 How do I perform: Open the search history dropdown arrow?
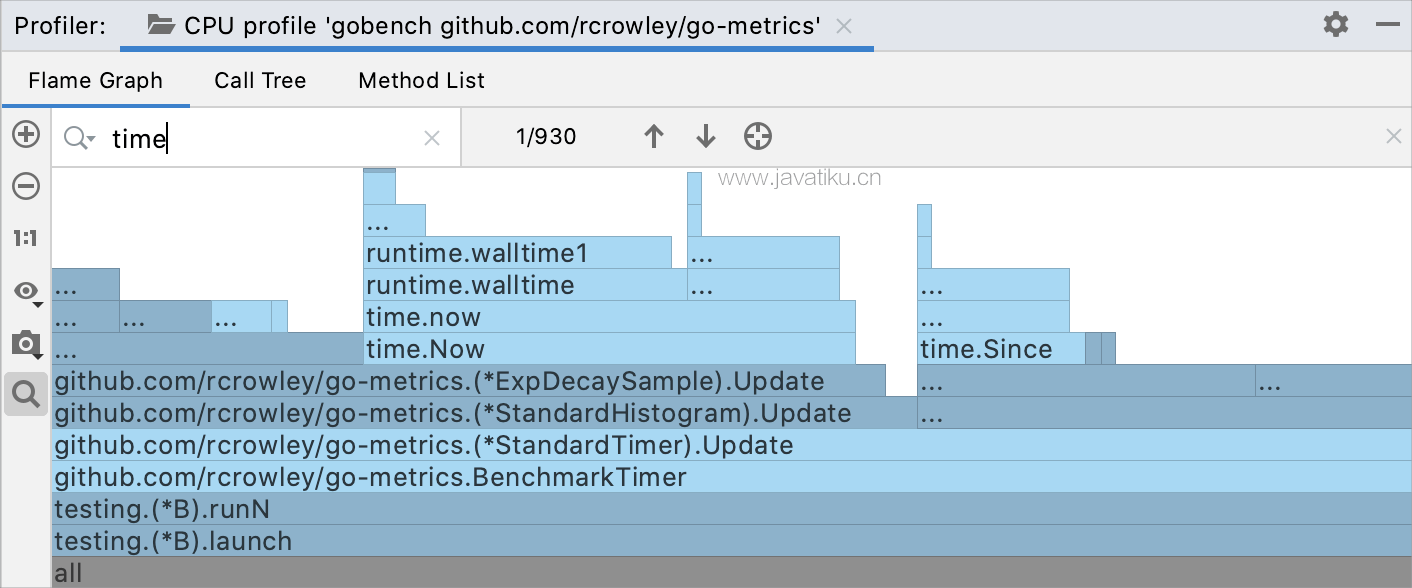(80, 138)
